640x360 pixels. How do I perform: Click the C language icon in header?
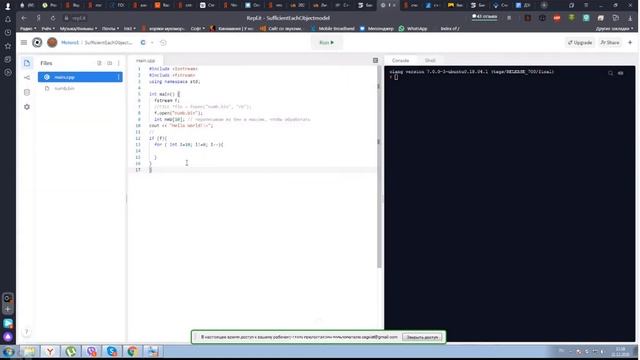click(x=143, y=42)
